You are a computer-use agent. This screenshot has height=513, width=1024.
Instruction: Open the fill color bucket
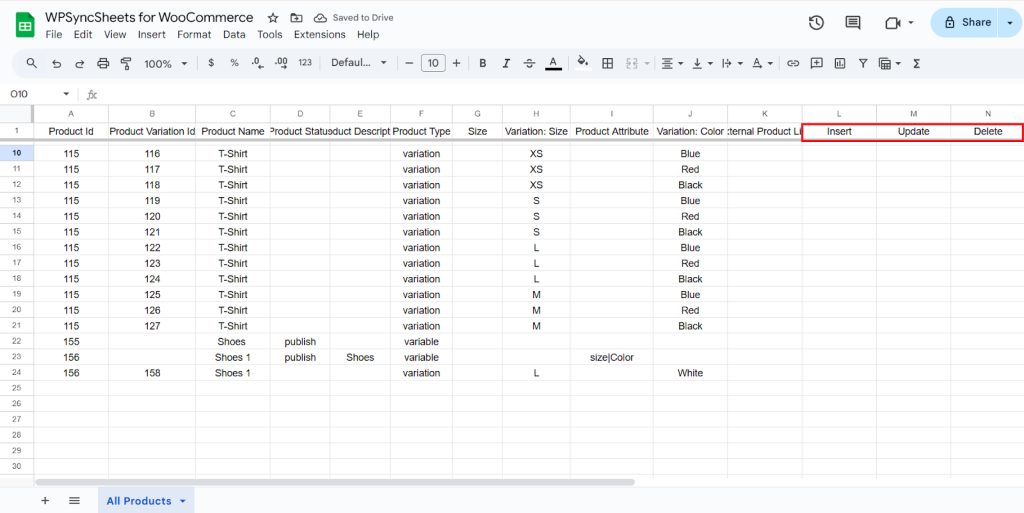(x=583, y=63)
